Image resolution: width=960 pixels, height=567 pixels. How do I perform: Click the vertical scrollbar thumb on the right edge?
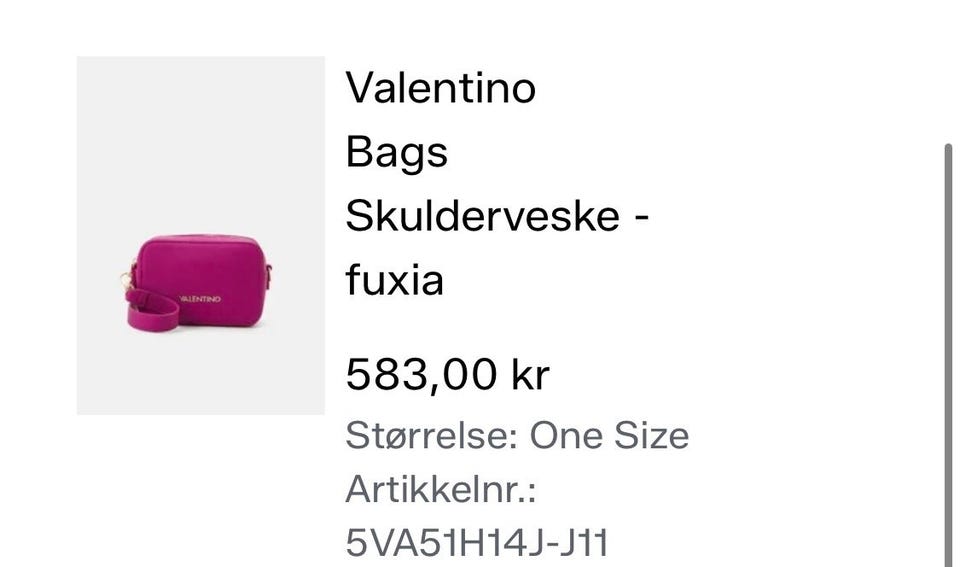948,355
